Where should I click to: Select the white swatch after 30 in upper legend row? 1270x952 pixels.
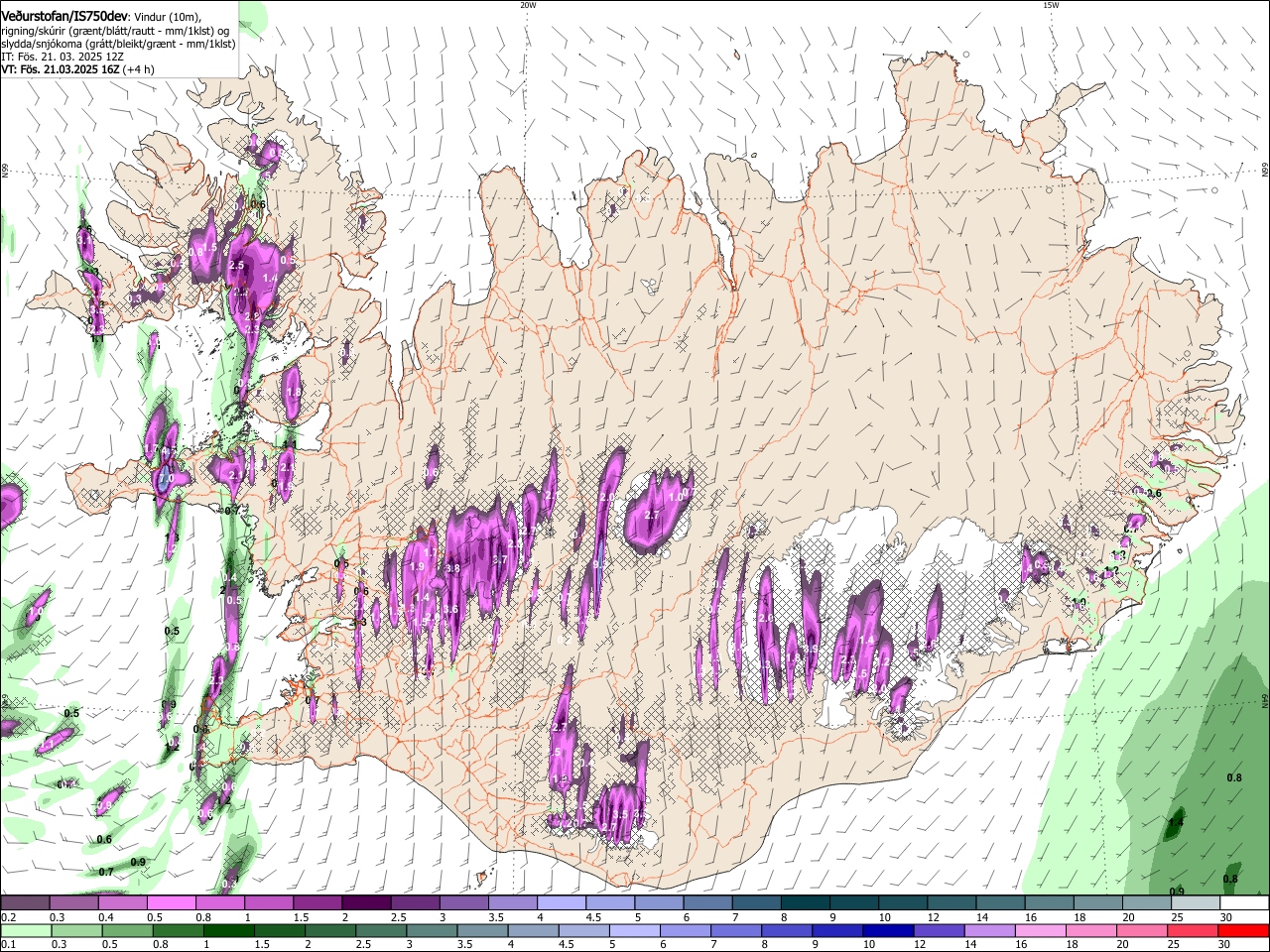pos(1242,903)
